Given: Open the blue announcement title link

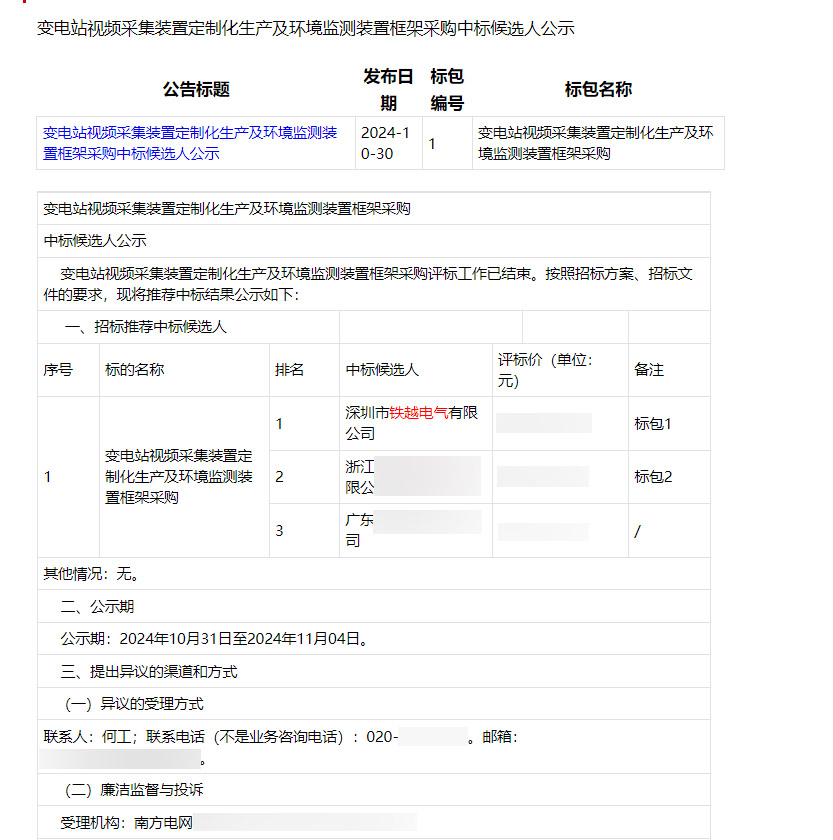Looking at the screenshot, I should coord(190,143).
